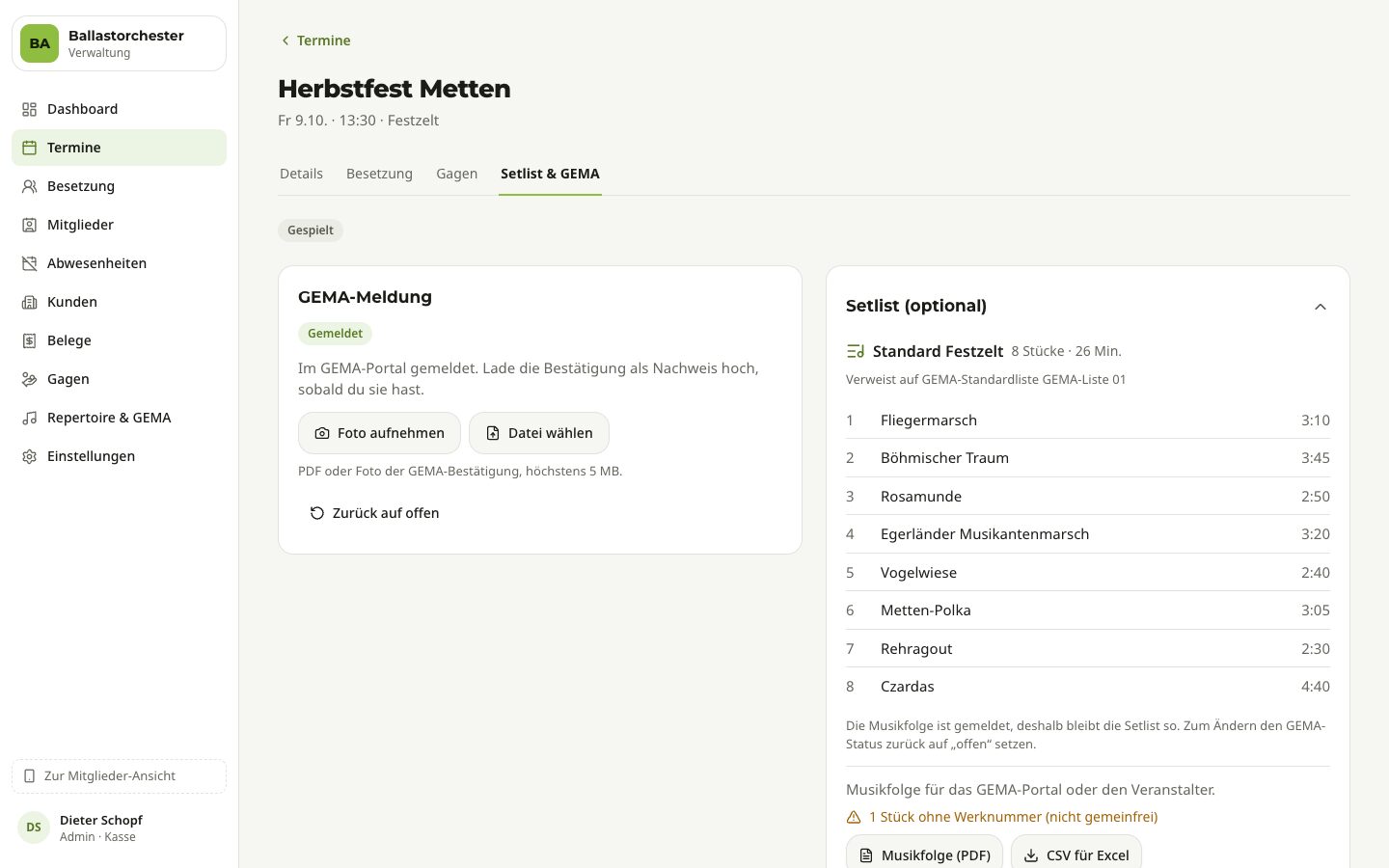Open Dashboard from the sidebar
Viewport: 1389px width, 868px height.
click(119, 109)
